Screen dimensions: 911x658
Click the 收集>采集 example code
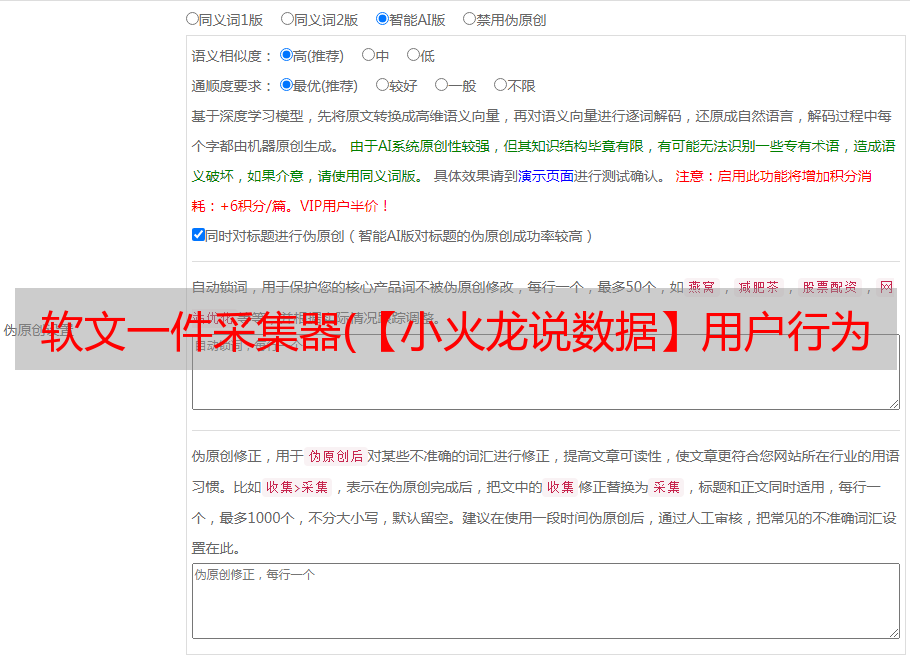point(297,487)
